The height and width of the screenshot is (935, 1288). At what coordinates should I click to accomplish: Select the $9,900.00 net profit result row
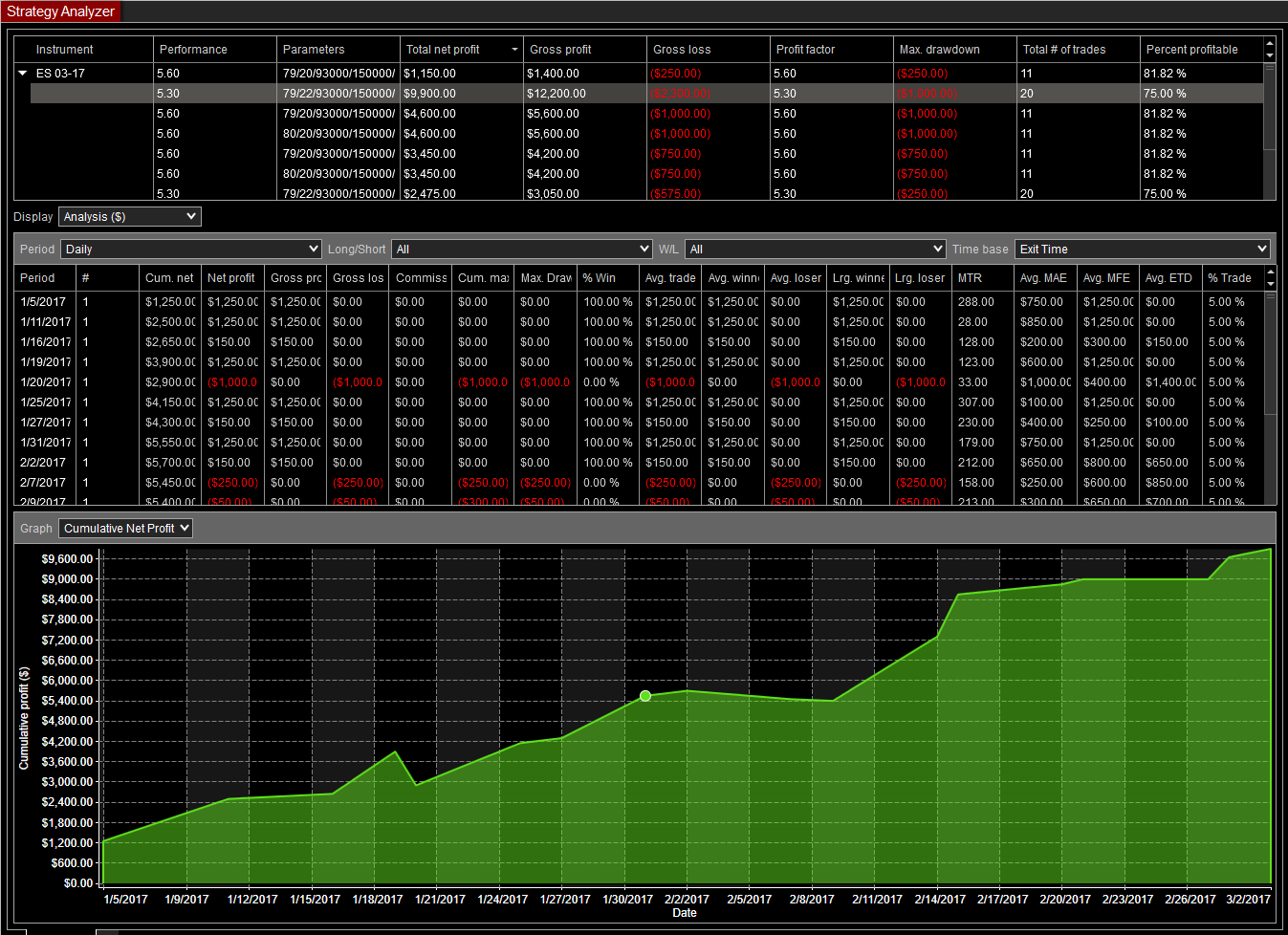(x=646, y=94)
